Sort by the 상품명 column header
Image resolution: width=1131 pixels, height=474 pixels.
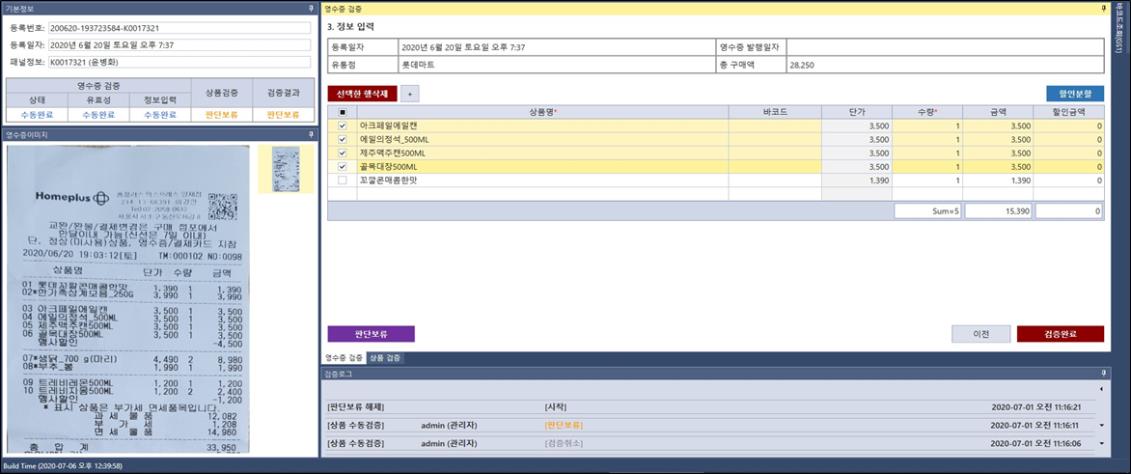(x=542, y=112)
